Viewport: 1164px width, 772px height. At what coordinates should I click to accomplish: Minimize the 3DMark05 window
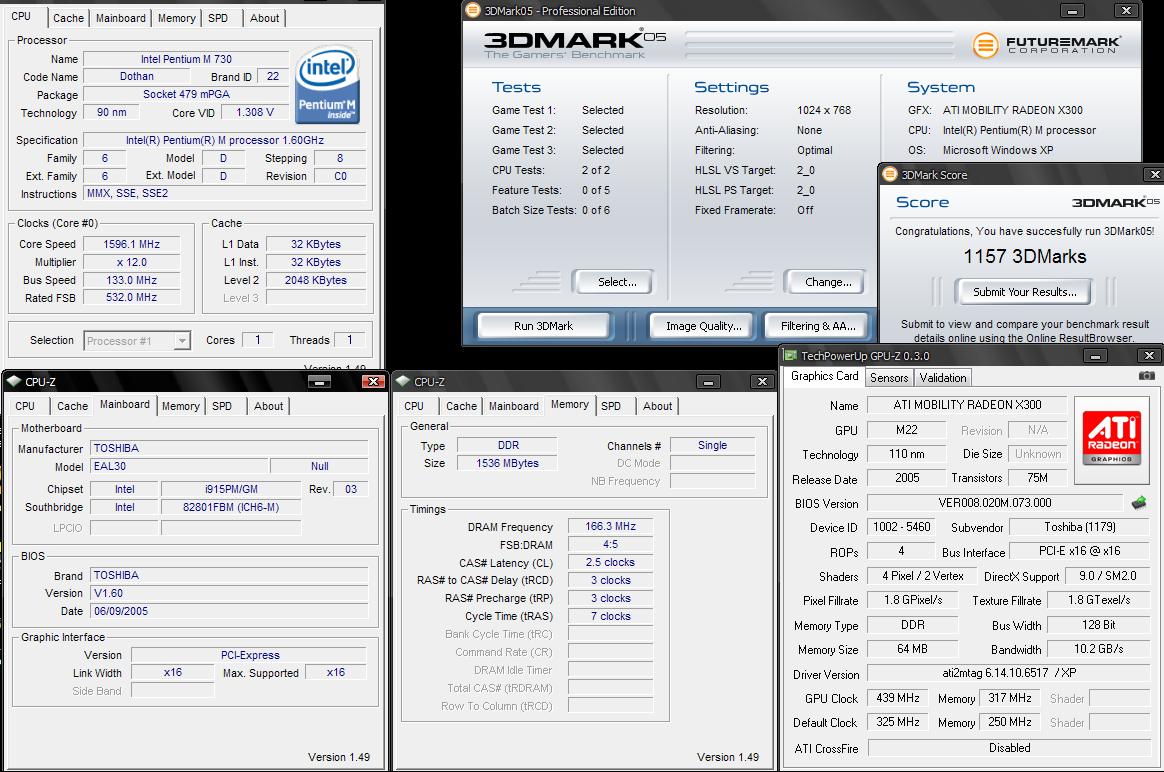tap(1072, 10)
